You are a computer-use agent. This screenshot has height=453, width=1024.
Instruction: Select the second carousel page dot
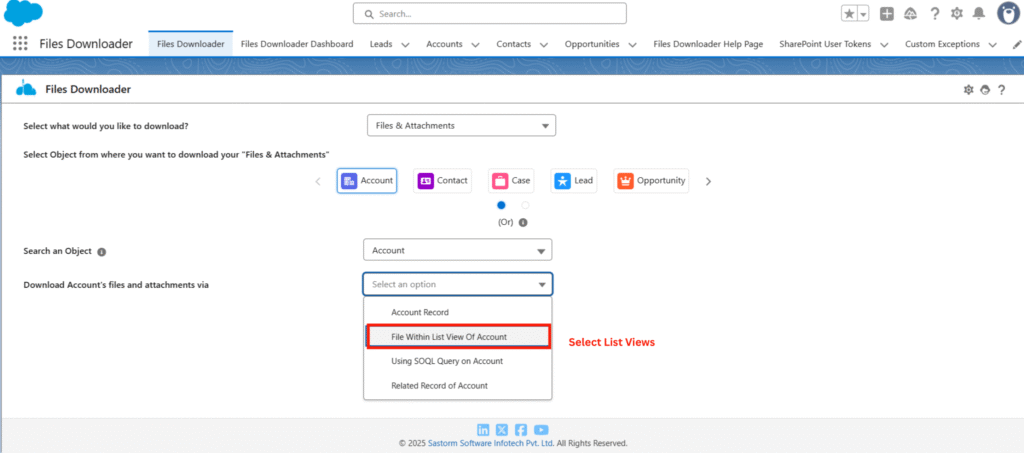click(x=526, y=205)
